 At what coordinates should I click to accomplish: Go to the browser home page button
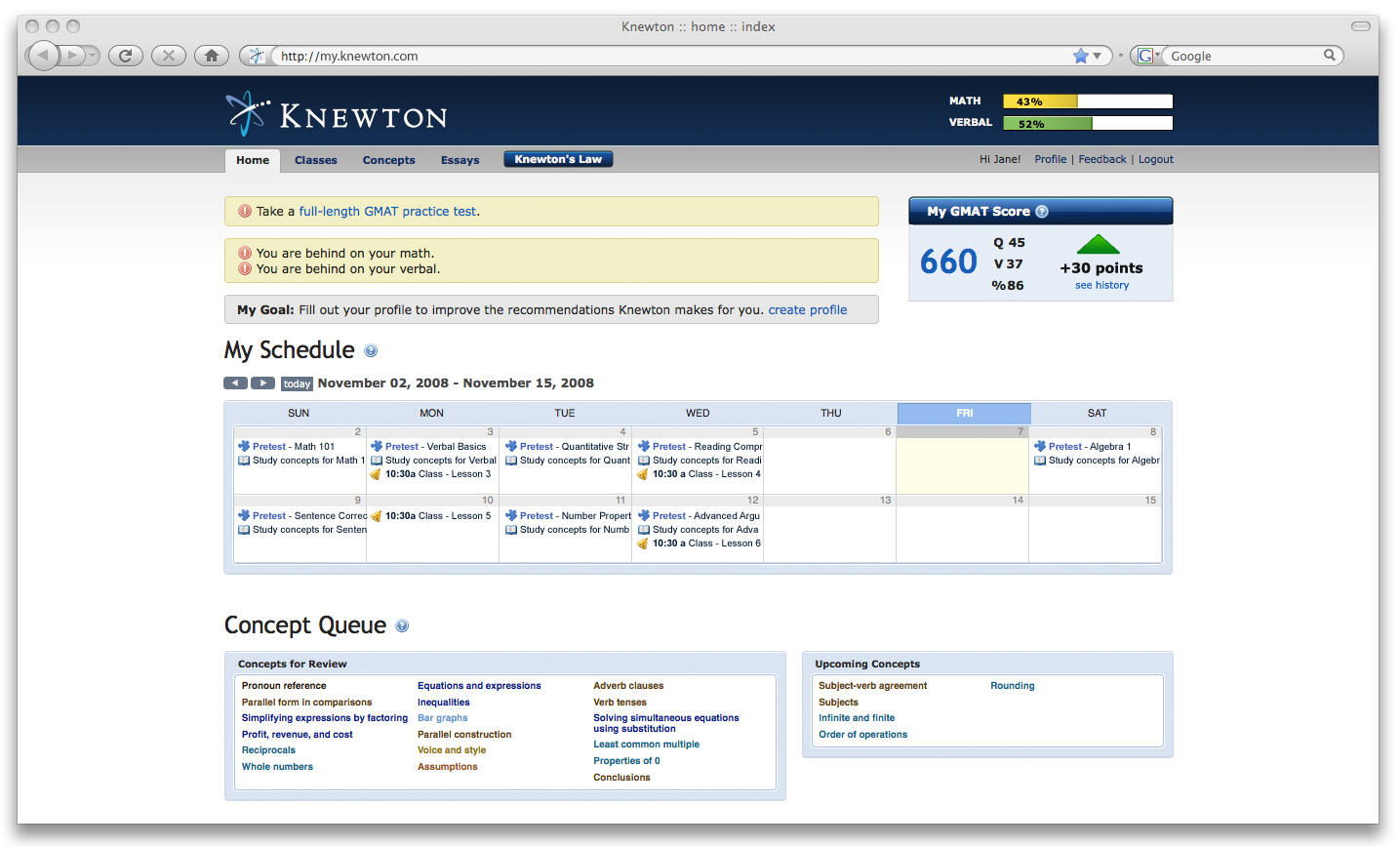[x=212, y=56]
